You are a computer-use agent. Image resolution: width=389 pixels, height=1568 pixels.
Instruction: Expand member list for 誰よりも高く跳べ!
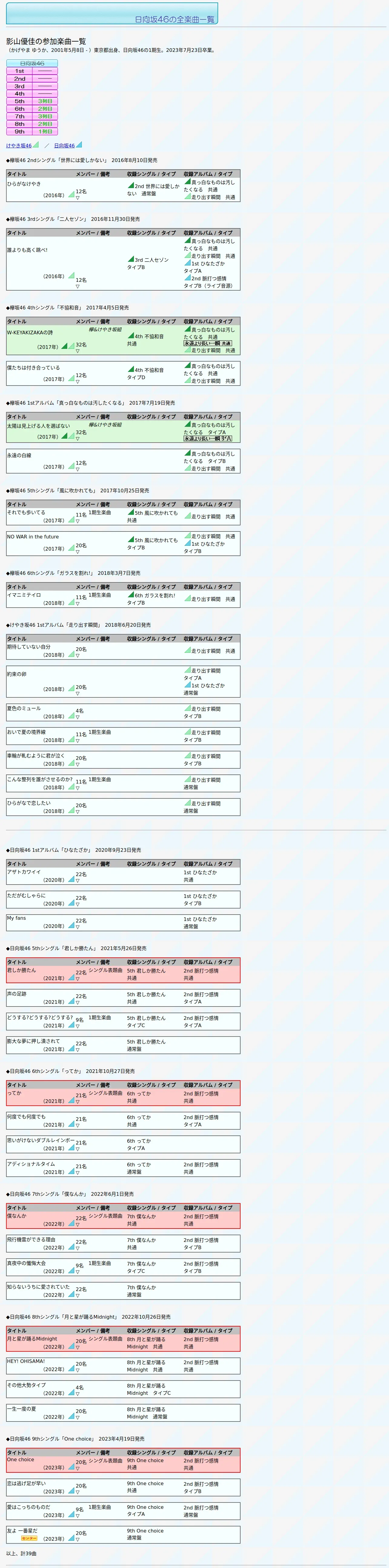coord(78,286)
